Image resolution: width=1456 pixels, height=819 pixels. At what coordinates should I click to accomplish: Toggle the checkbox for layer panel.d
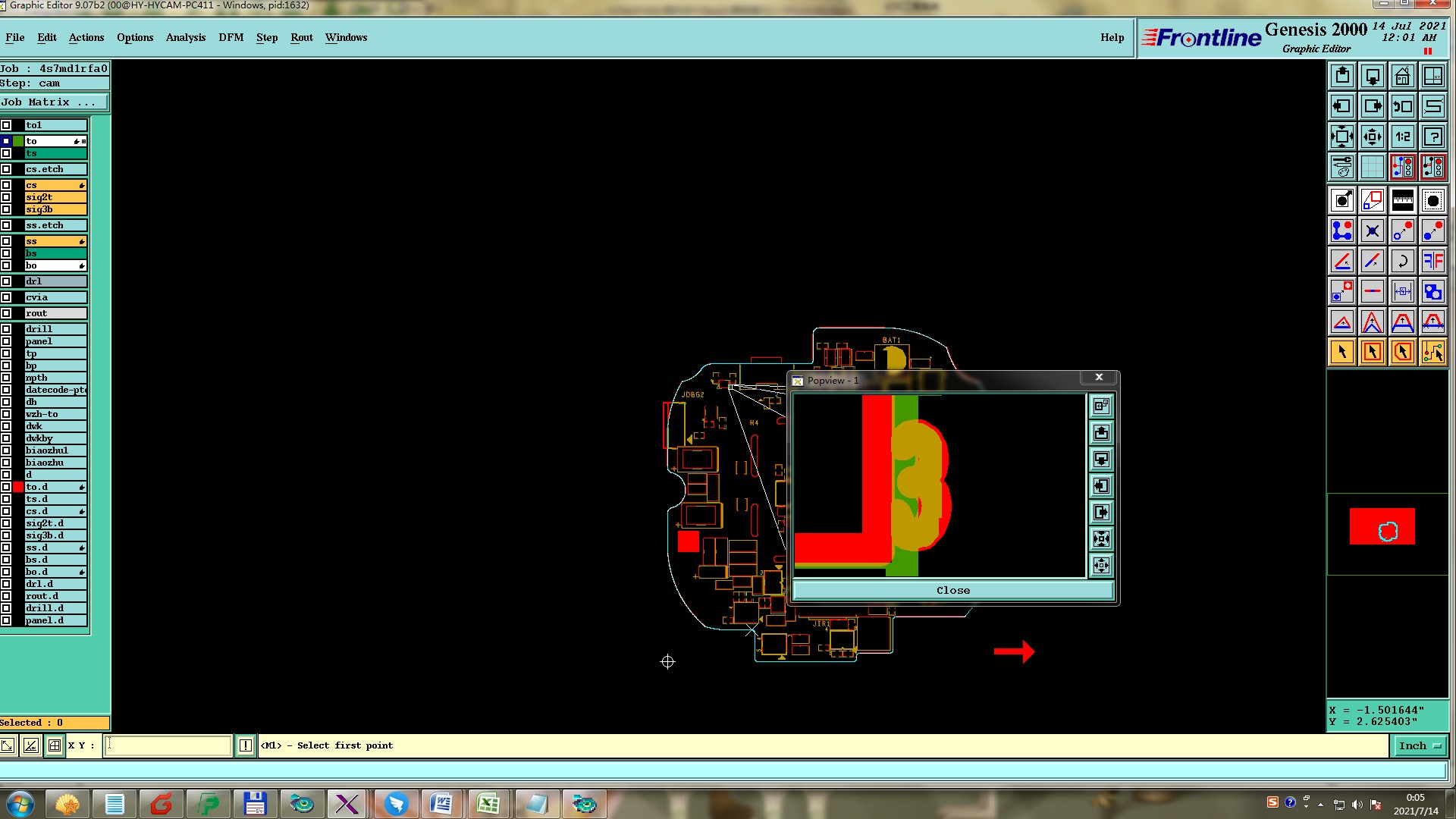[x=6, y=620]
